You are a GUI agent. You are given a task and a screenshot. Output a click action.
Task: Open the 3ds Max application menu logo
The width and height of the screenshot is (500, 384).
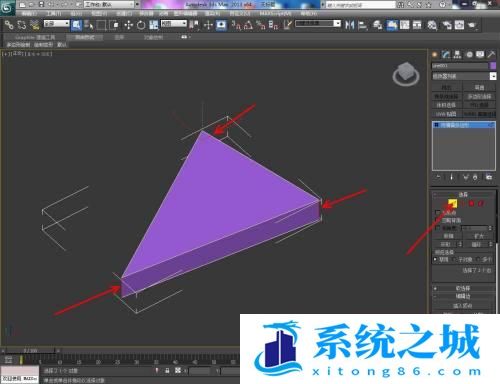click(7, 7)
